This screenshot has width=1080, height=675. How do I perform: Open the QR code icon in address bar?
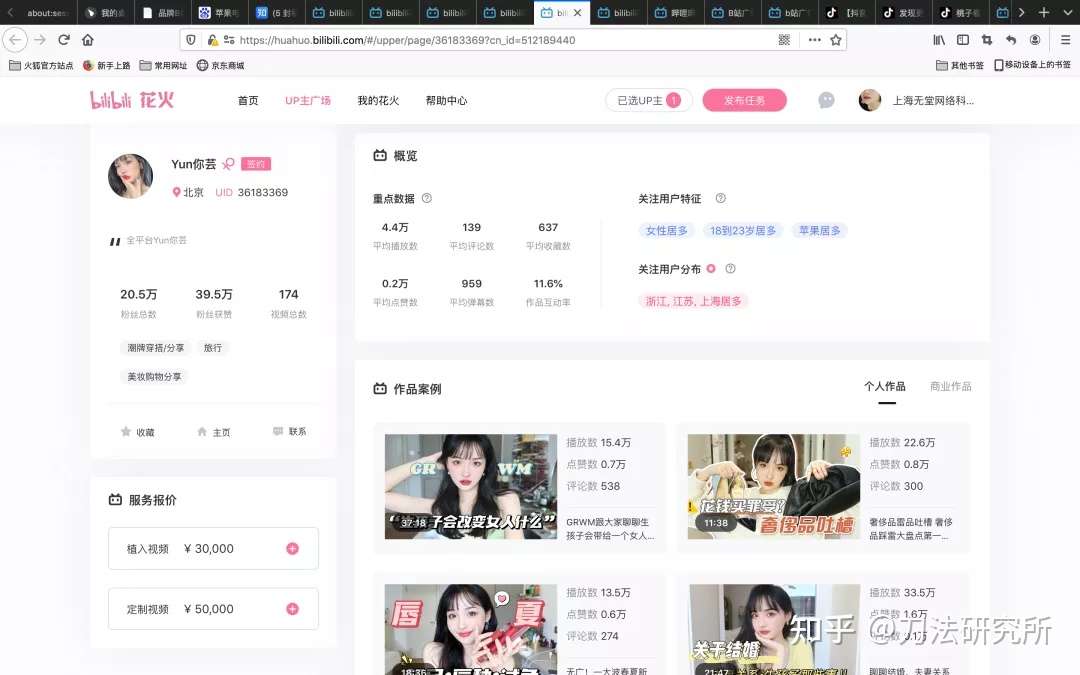tap(784, 40)
